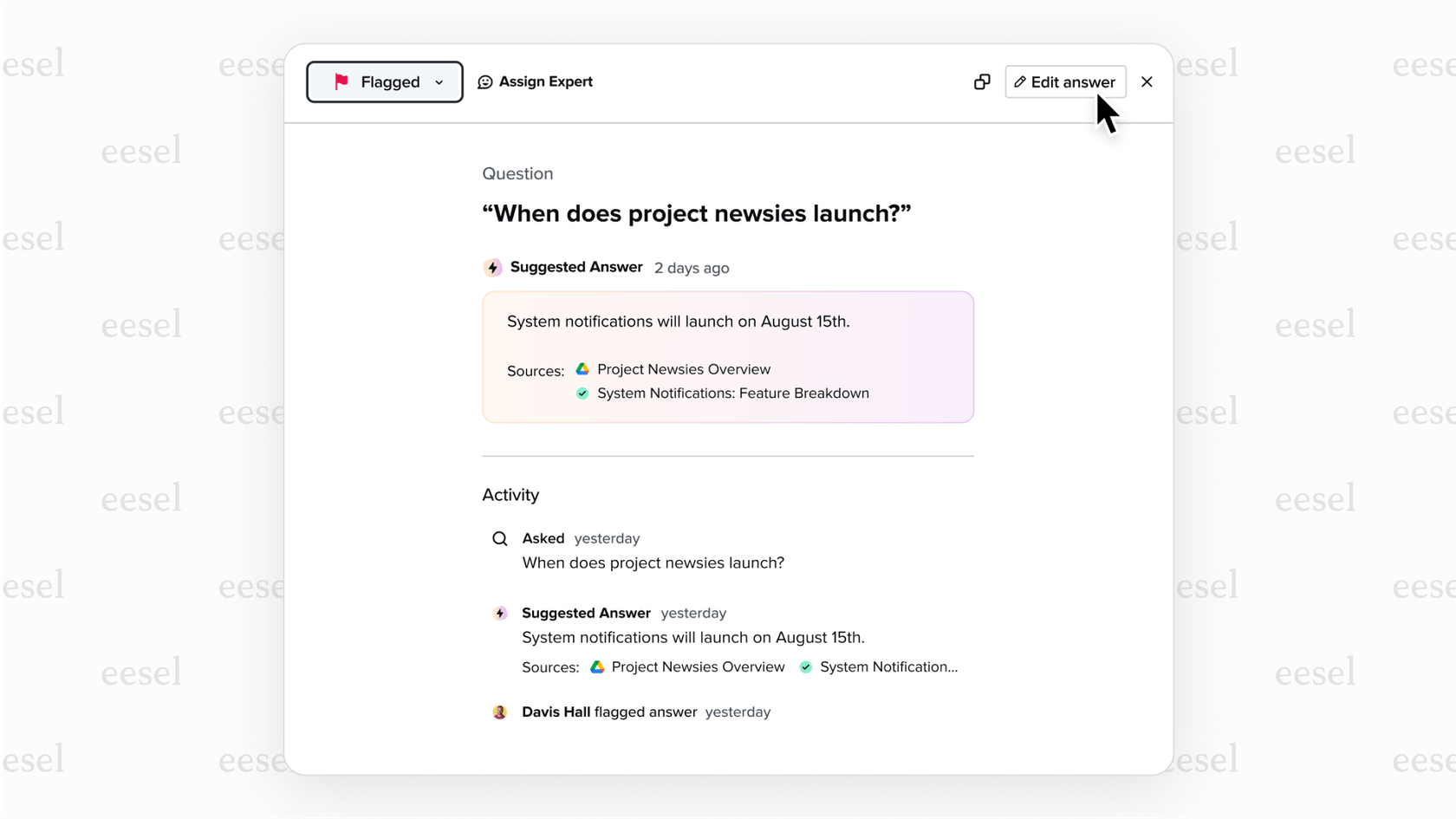Click the 2 days ago timestamp
Viewport: 1456px width, 819px height.
click(691, 268)
